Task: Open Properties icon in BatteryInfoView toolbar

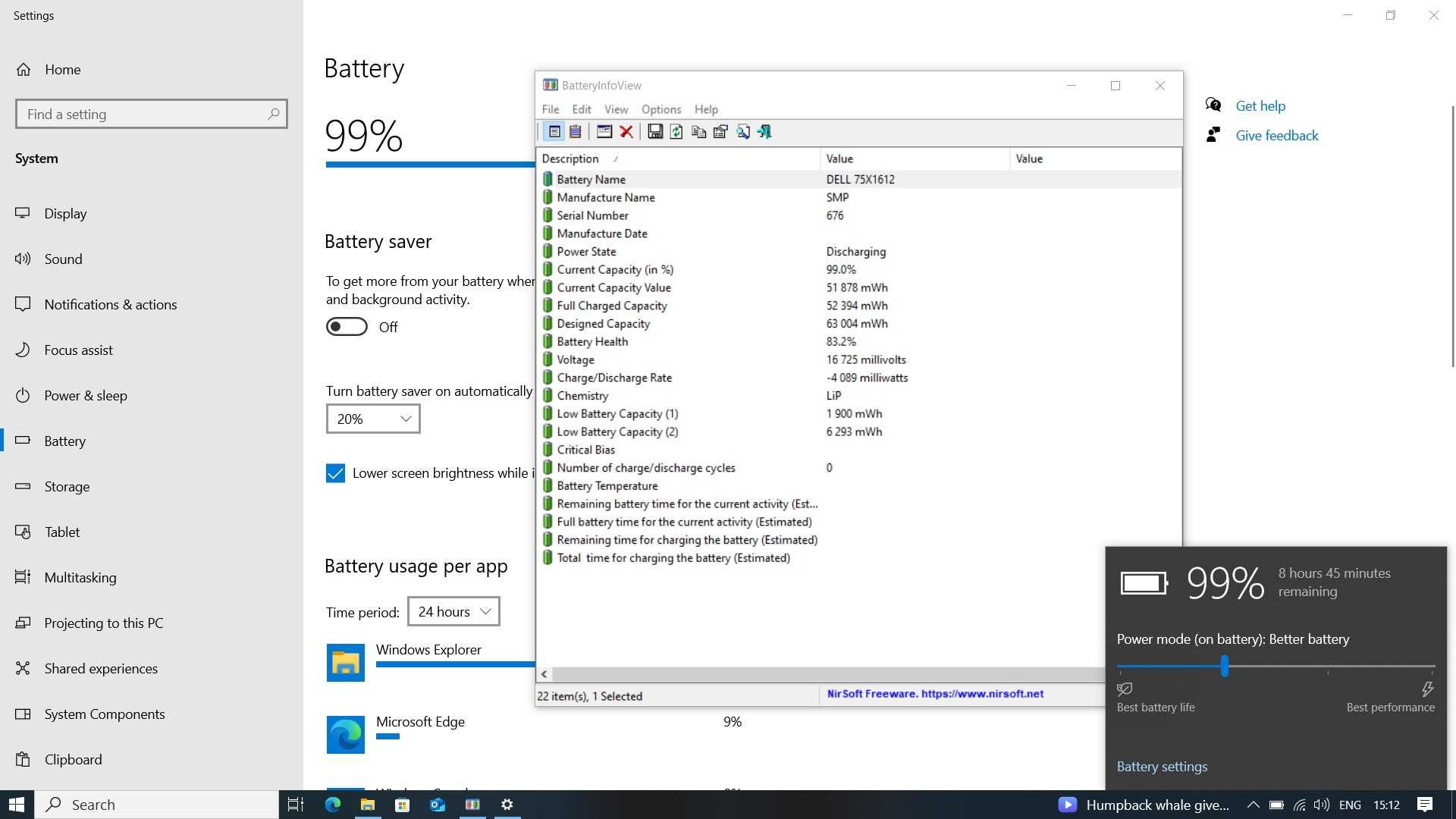Action: click(x=720, y=132)
